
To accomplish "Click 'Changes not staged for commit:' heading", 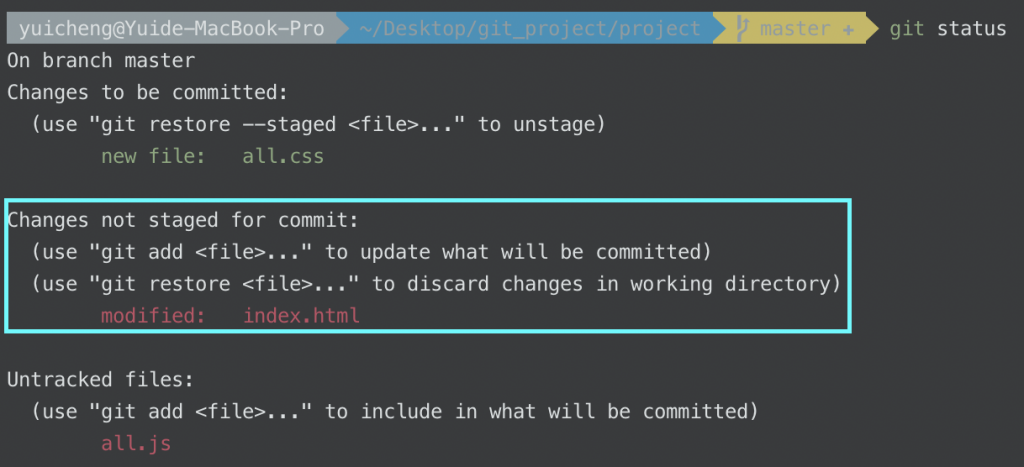I will 184,220.
